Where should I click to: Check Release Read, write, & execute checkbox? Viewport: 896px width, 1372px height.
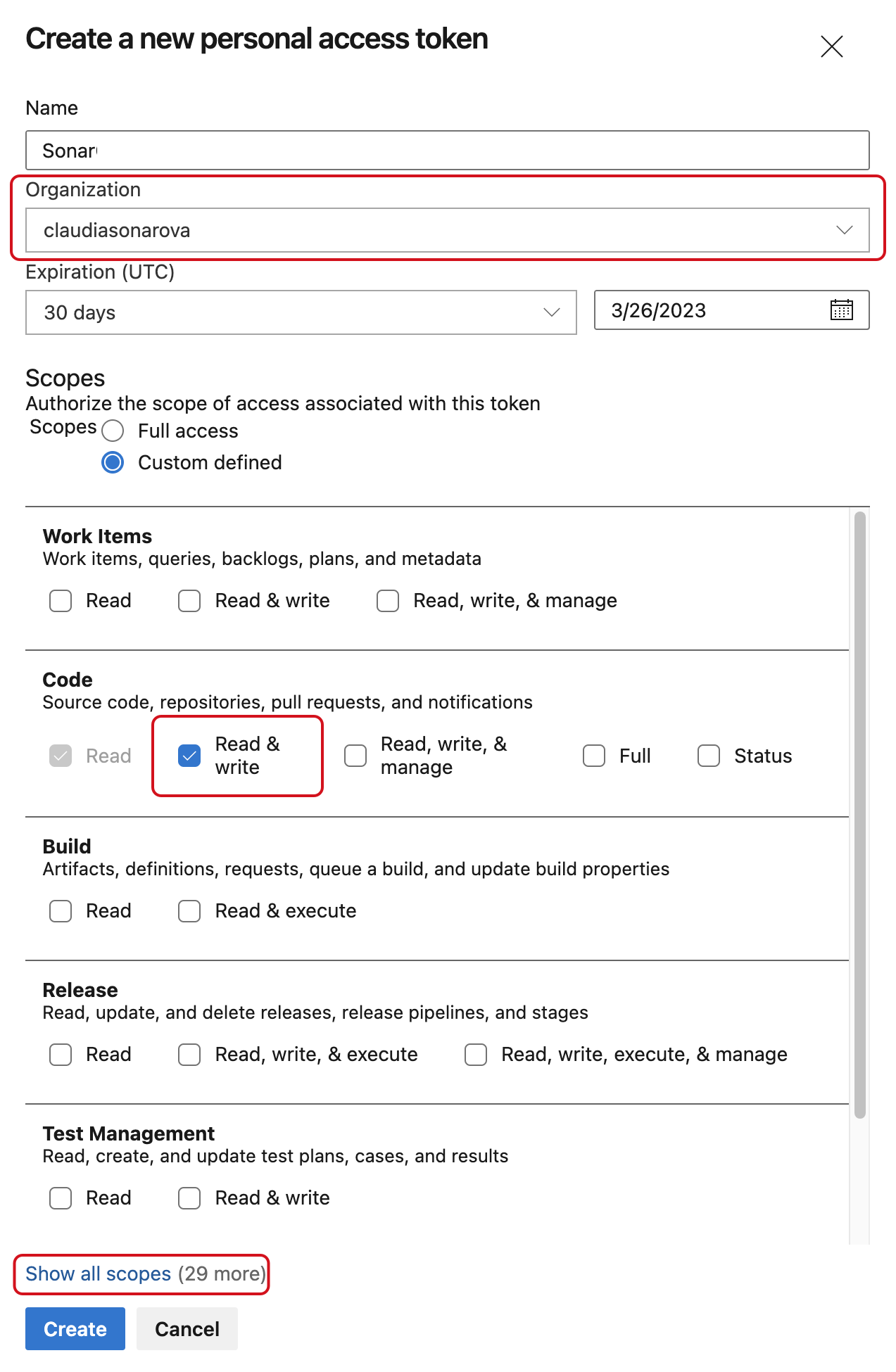189,1055
